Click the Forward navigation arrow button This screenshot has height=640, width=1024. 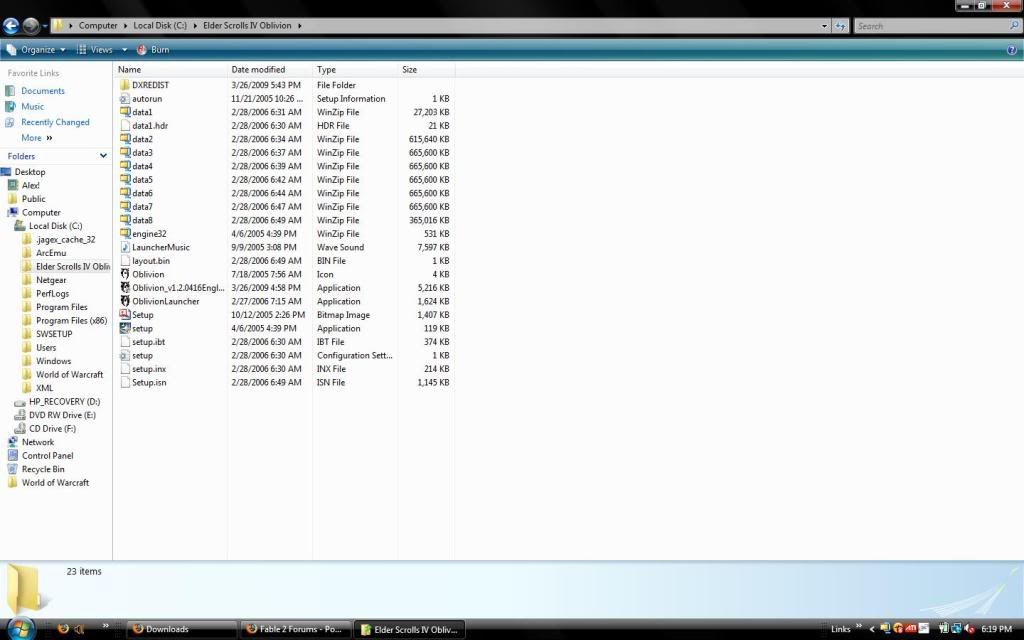pyautogui.click(x=31, y=25)
